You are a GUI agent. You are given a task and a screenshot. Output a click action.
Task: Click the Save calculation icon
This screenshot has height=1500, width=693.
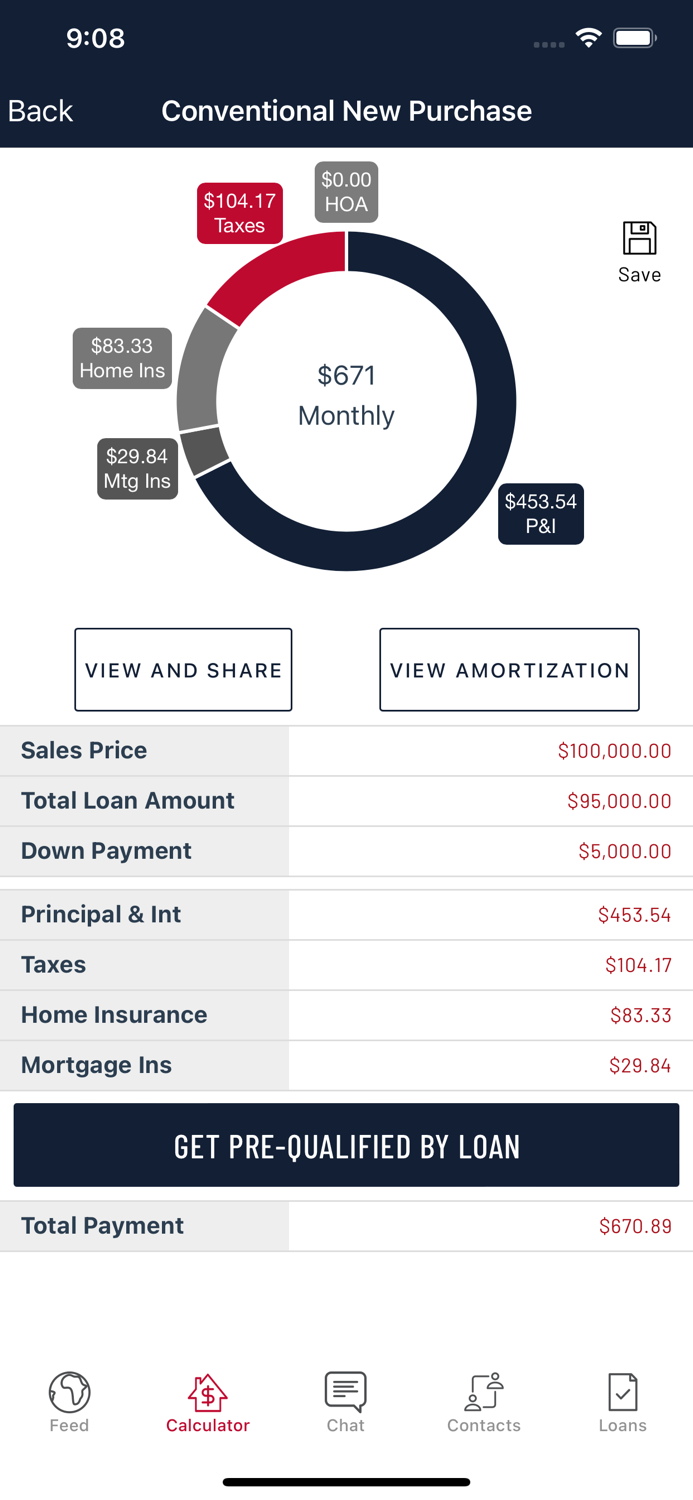[638, 240]
